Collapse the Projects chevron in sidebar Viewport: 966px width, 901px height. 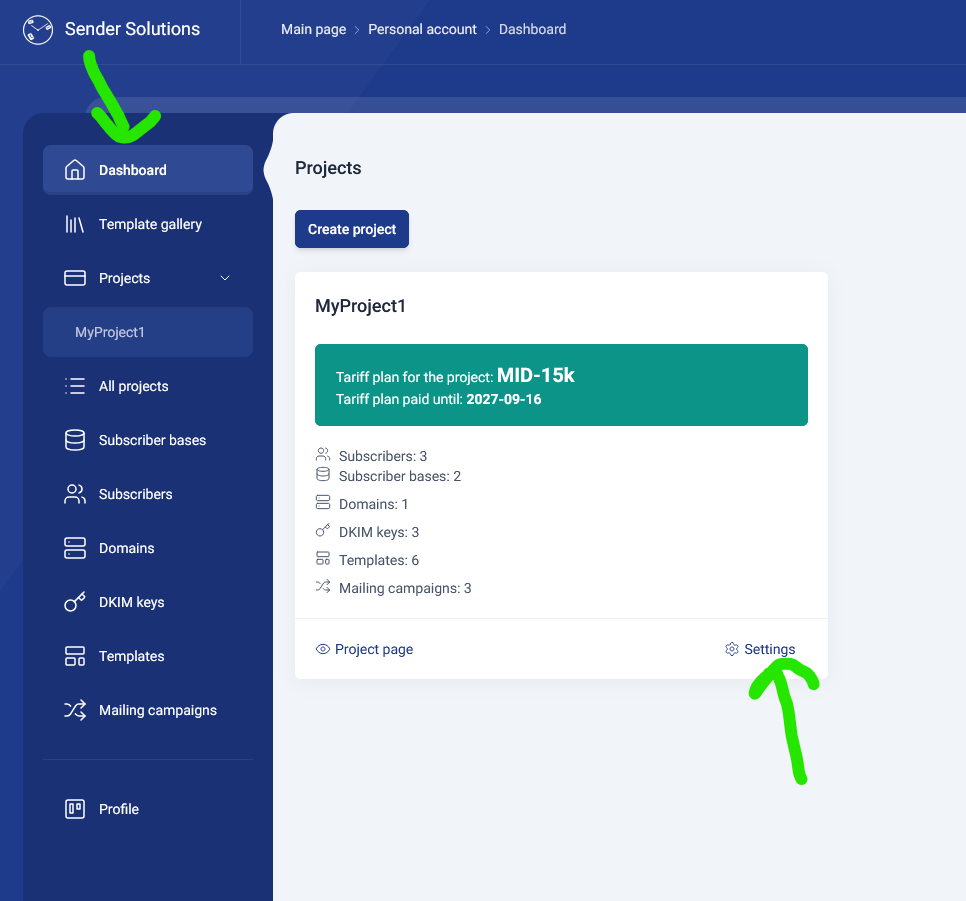click(x=225, y=278)
